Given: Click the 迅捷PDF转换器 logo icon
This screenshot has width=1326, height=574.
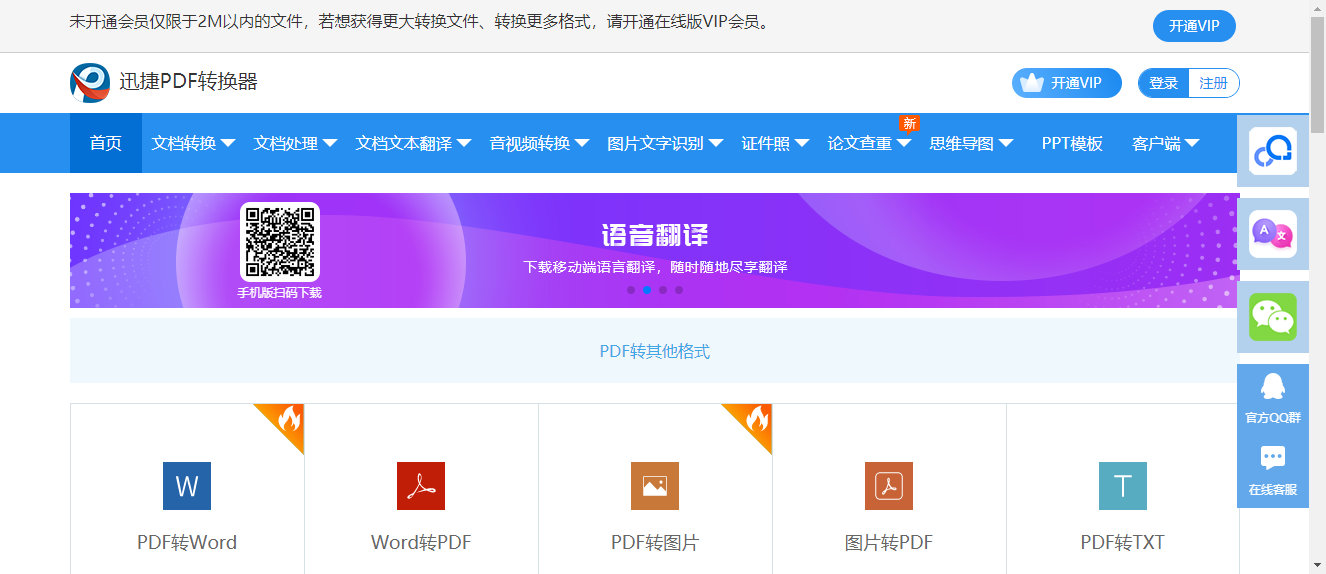Looking at the screenshot, I should pyautogui.click(x=90, y=82).
